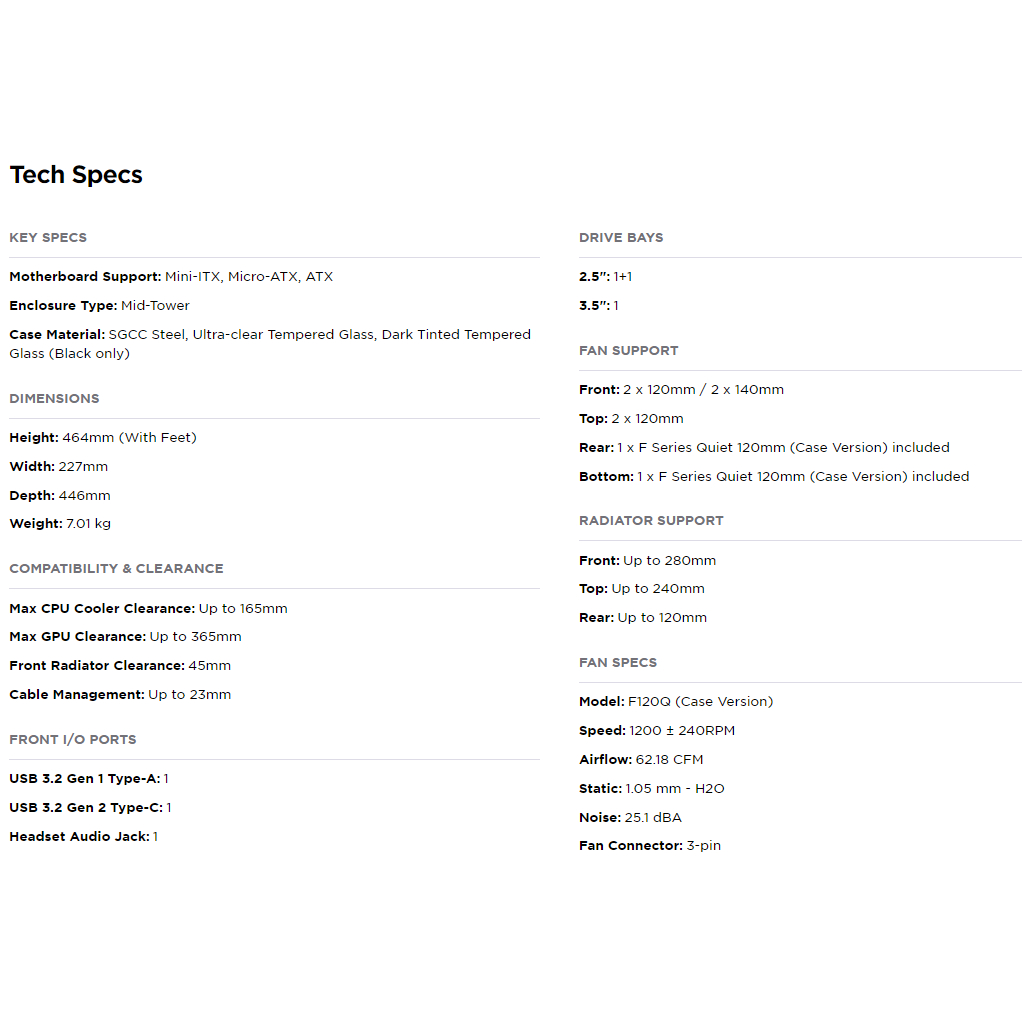Click the Fan Connector 3-pin line

coord(650,845)
